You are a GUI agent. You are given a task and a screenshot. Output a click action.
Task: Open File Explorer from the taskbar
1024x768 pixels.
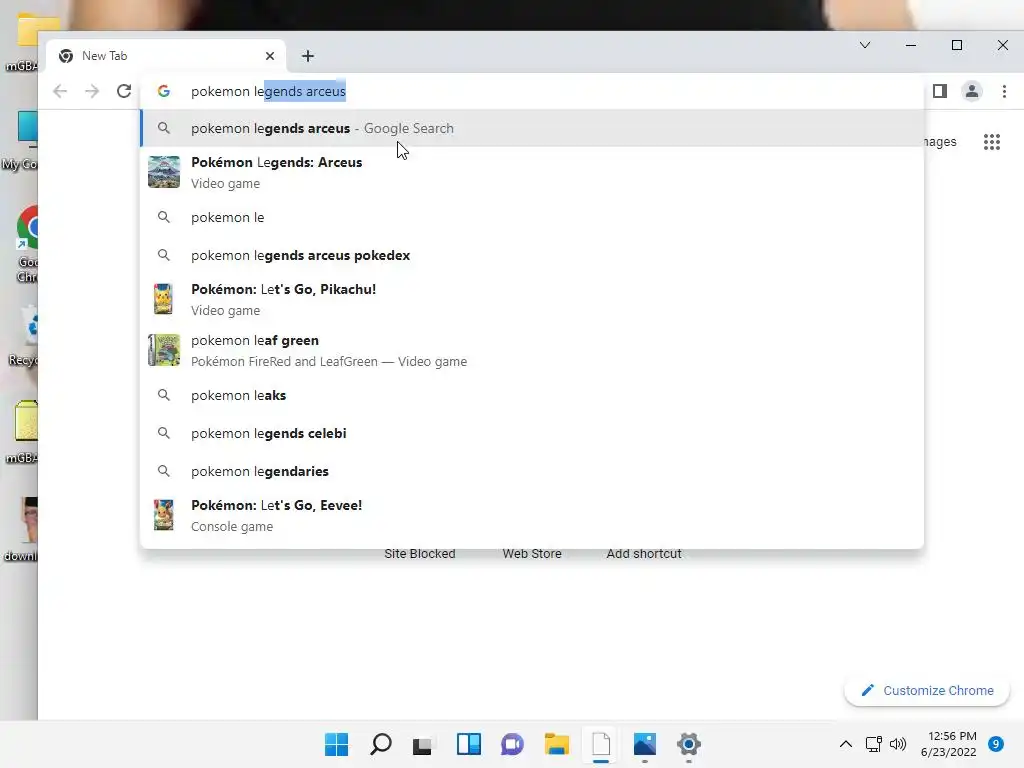[x=556, y=744]
